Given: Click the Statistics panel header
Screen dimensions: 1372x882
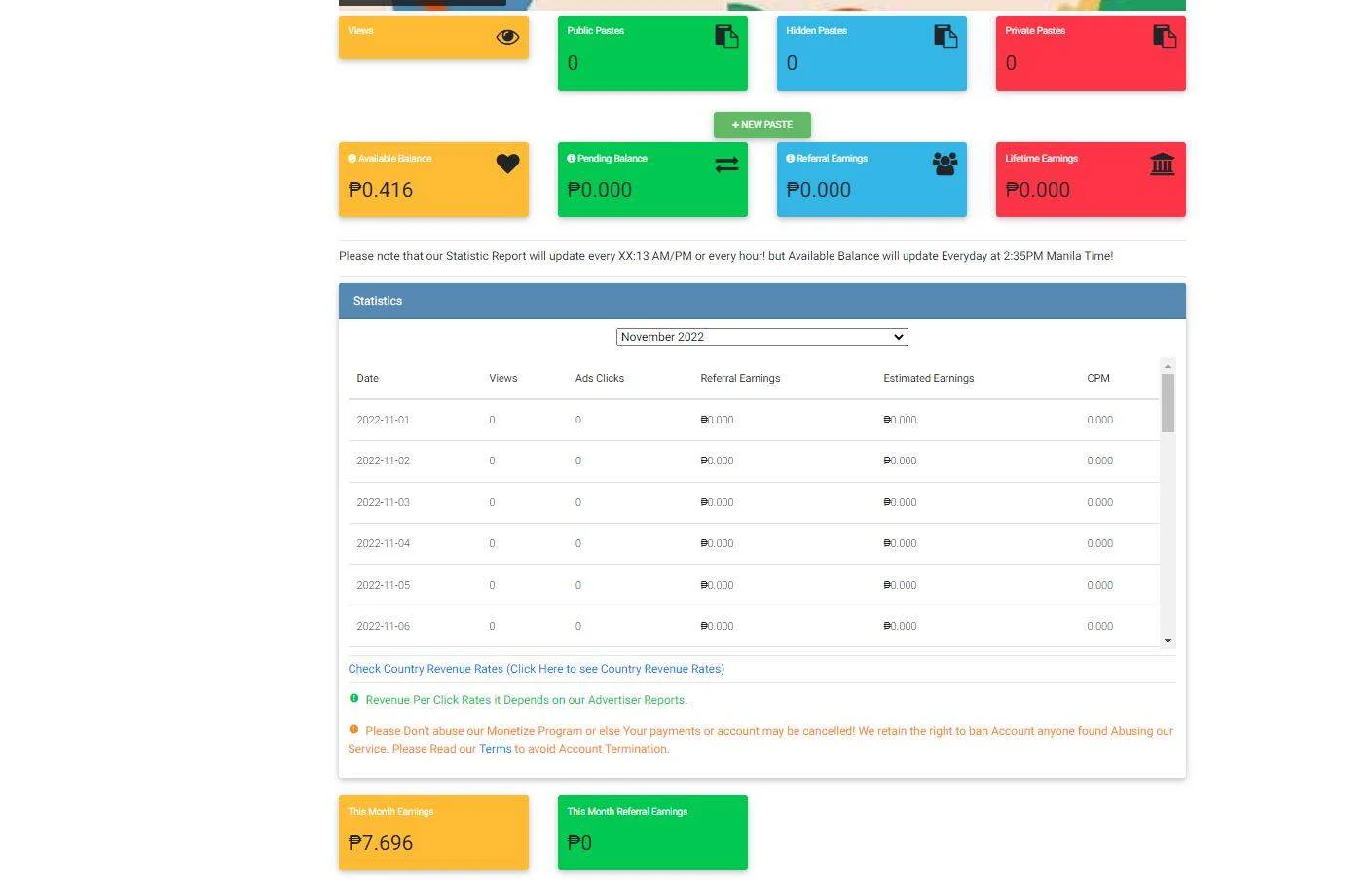Looking at the screenshot, I should click(x=762, y=301).
